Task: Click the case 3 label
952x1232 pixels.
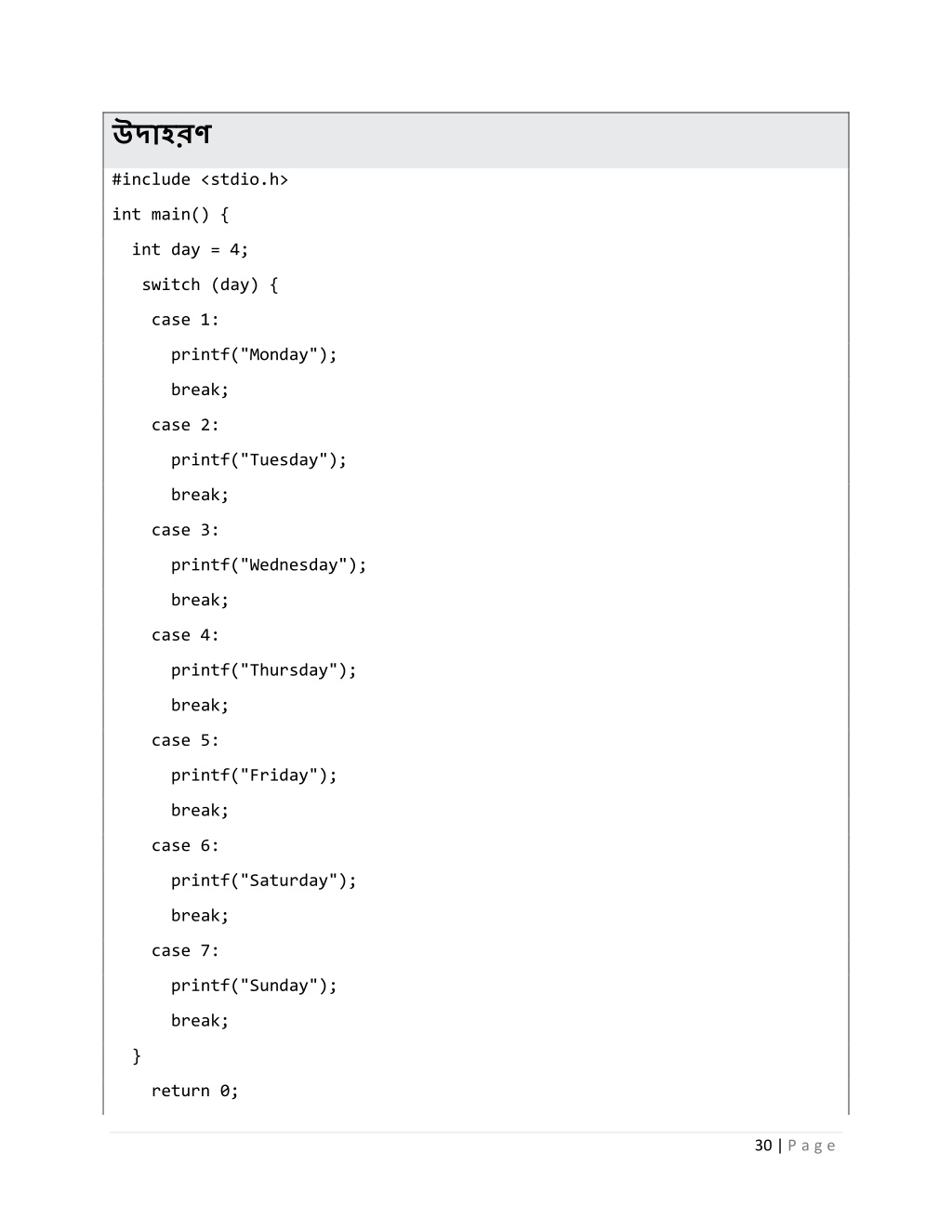Action: 185,530
